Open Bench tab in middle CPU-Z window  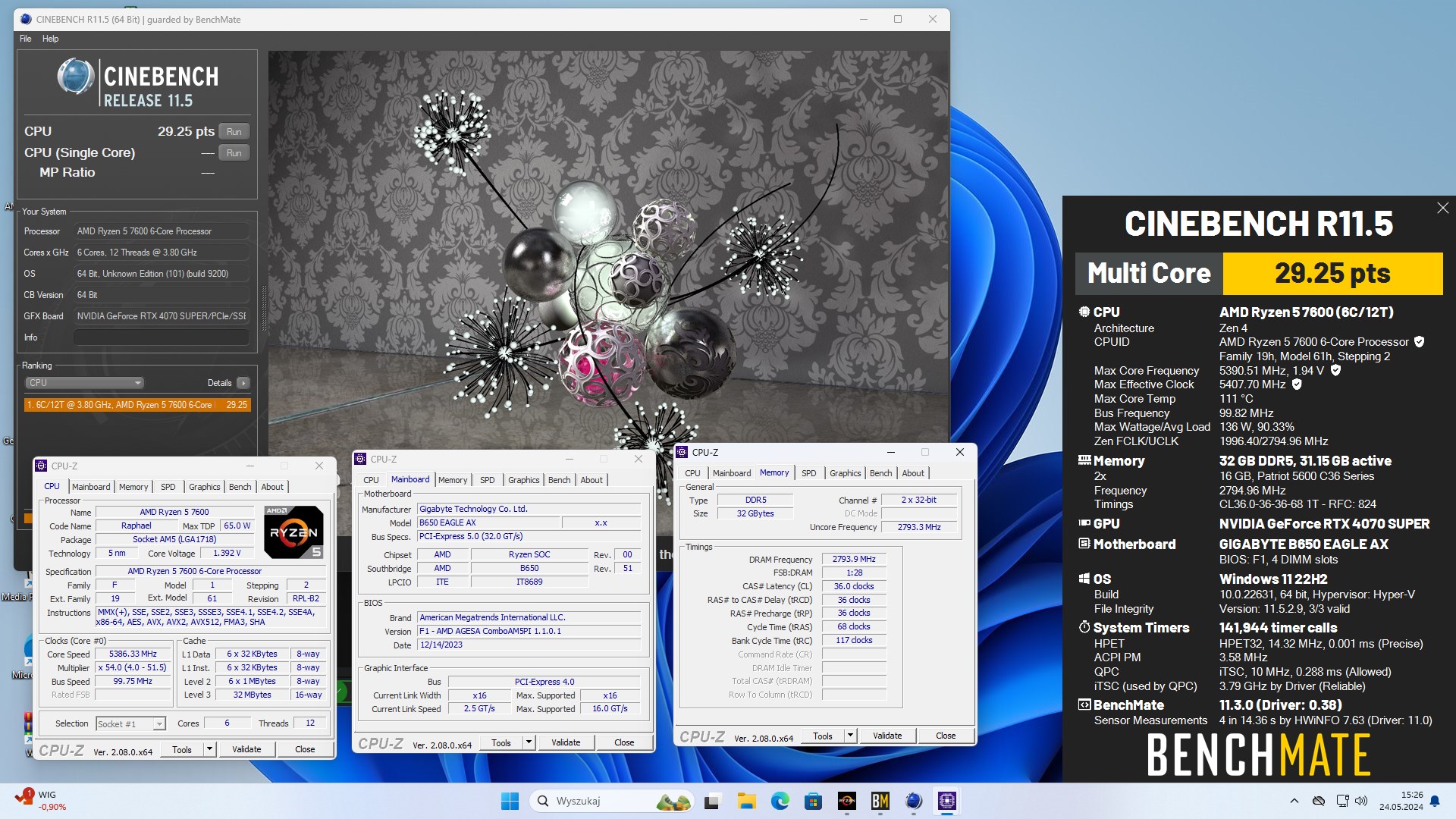560,480
